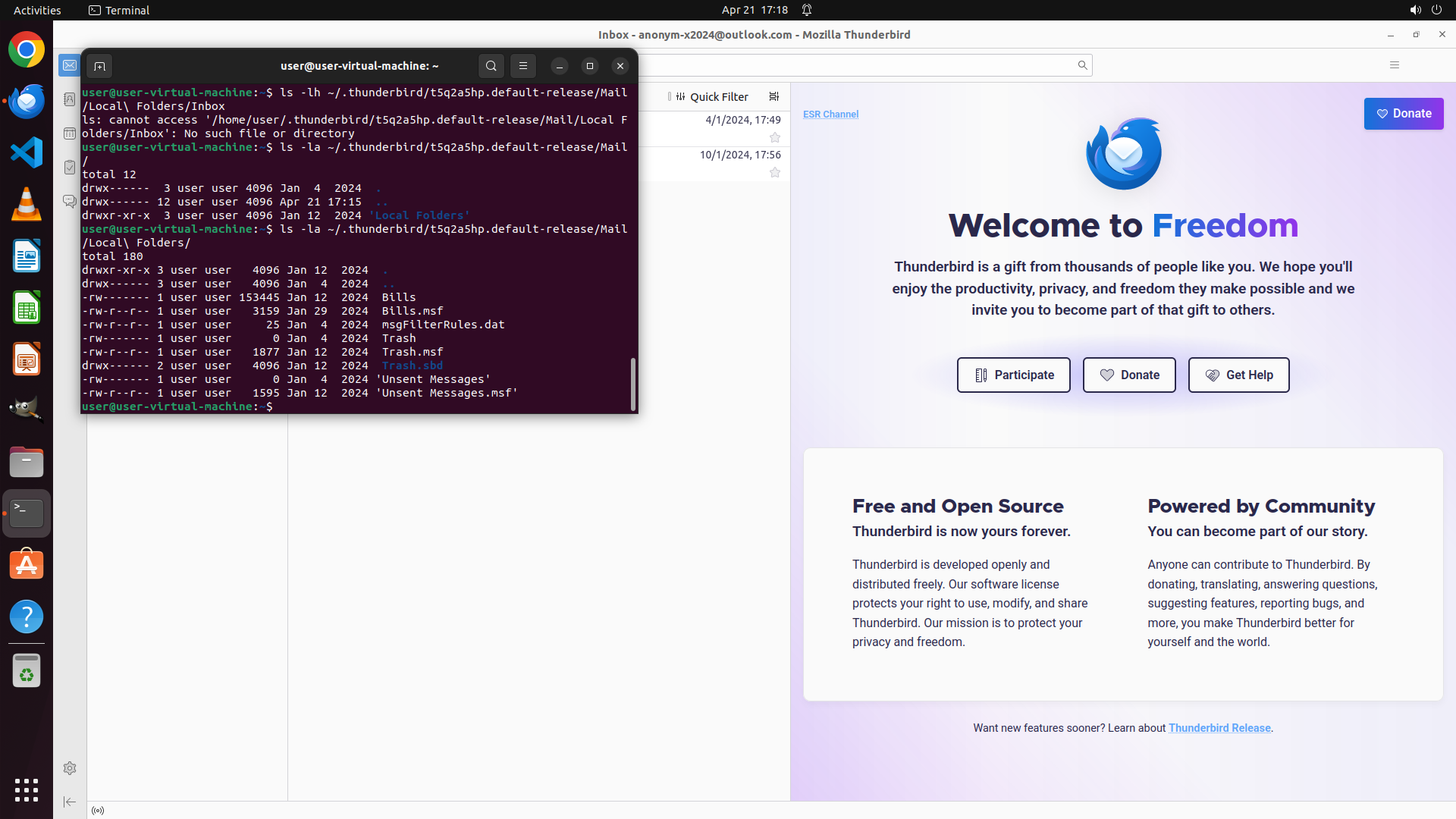Open the Terminal app menu in top bar
This screenshot has width=1456, height=819.
coord(119,10)
